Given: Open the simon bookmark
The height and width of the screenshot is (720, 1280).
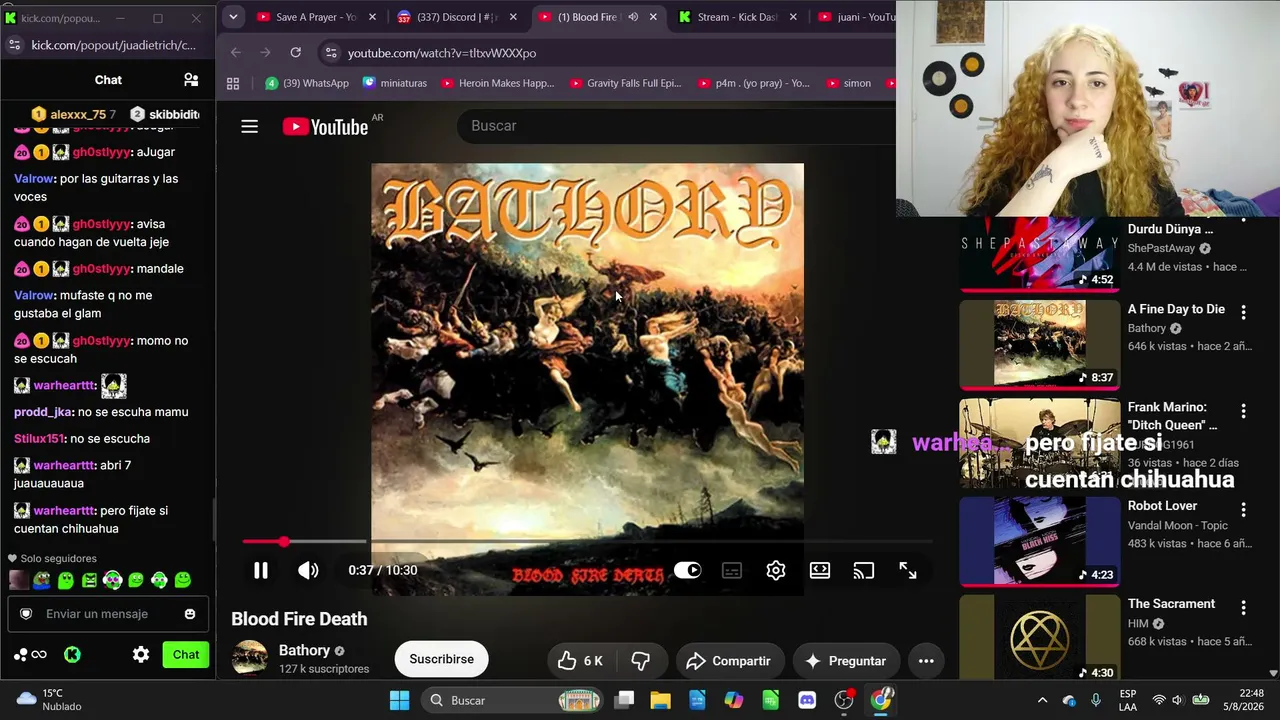Looking at the screenshot, I should (849, 83).
